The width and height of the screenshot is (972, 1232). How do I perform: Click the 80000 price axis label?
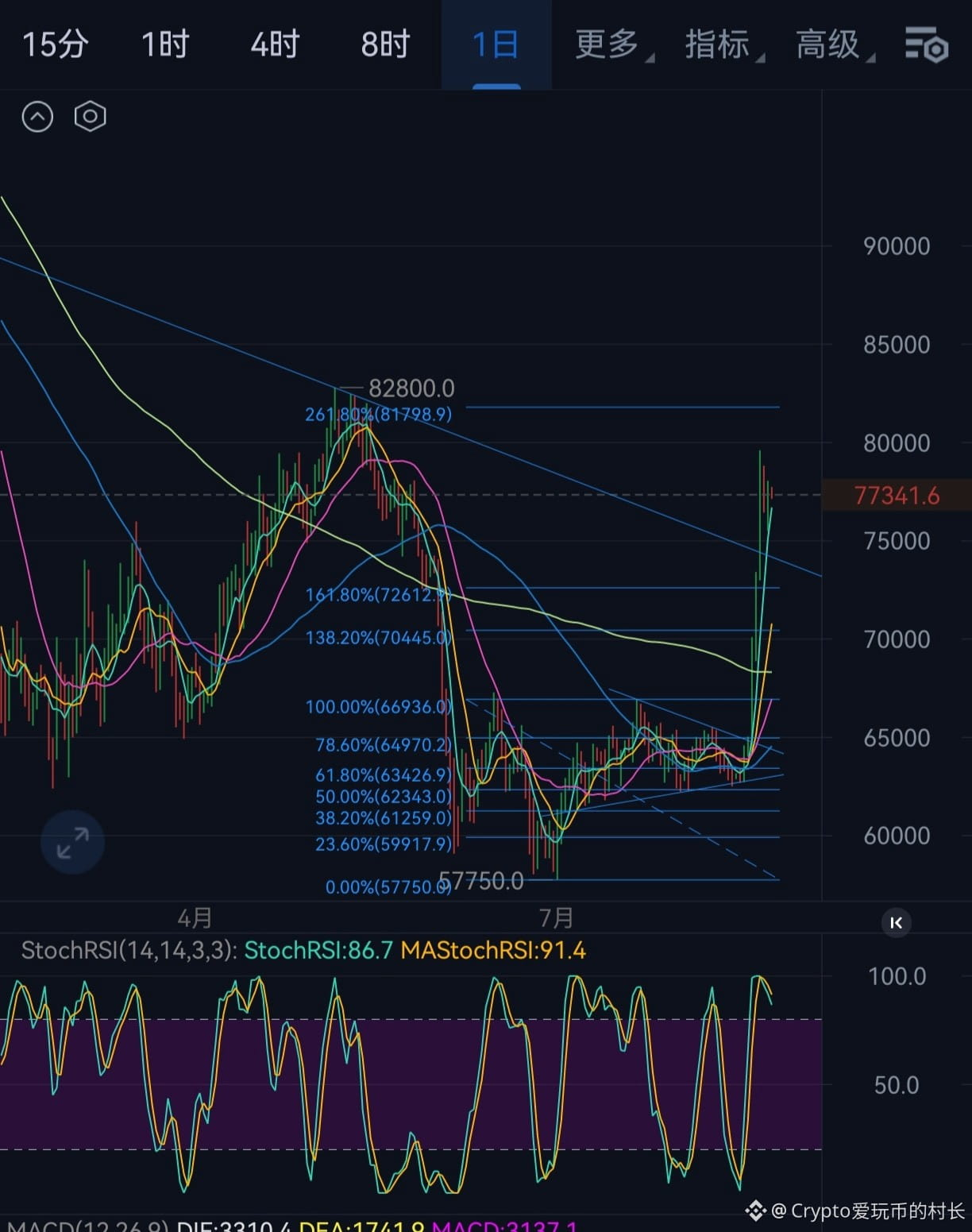(x=897, y=443)
